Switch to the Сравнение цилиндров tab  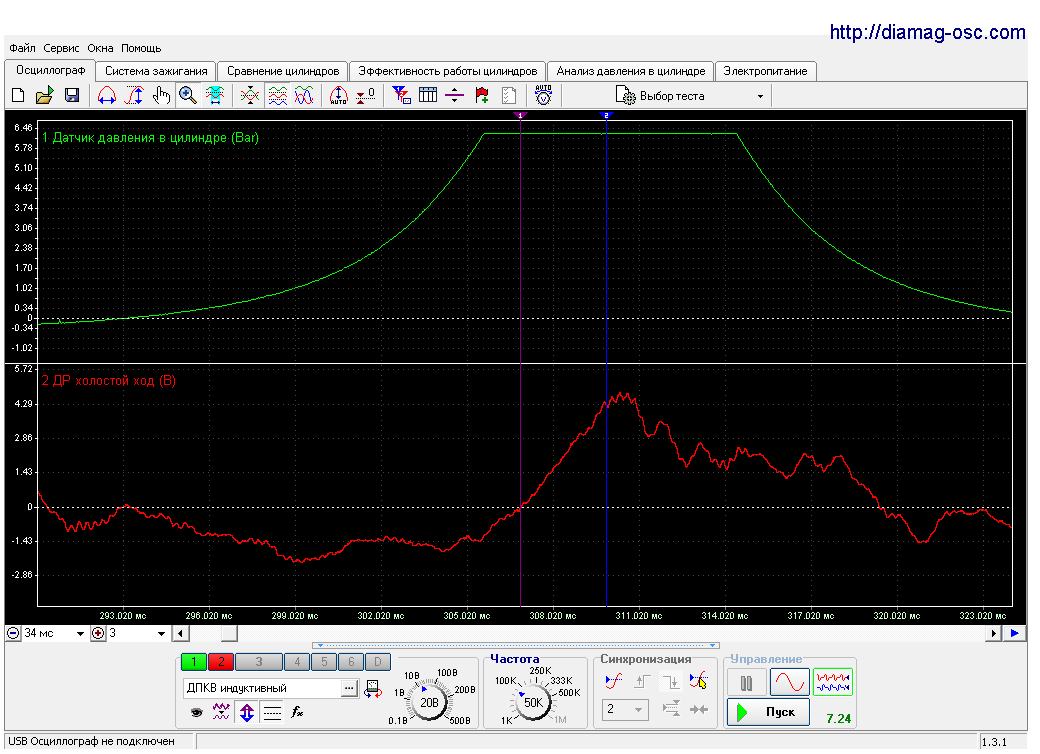(x=283, y=71)
